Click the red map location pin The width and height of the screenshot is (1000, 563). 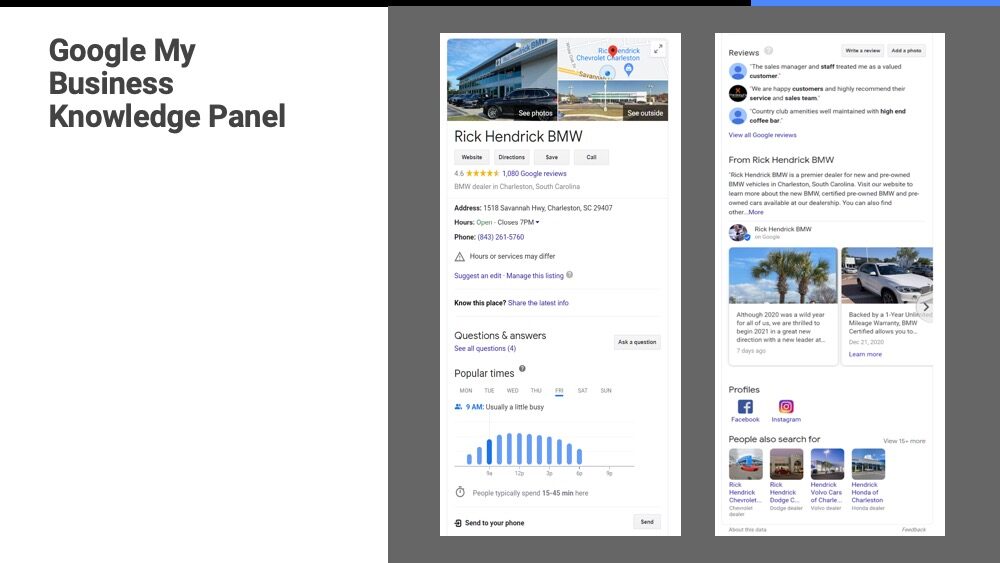point(613,51)
